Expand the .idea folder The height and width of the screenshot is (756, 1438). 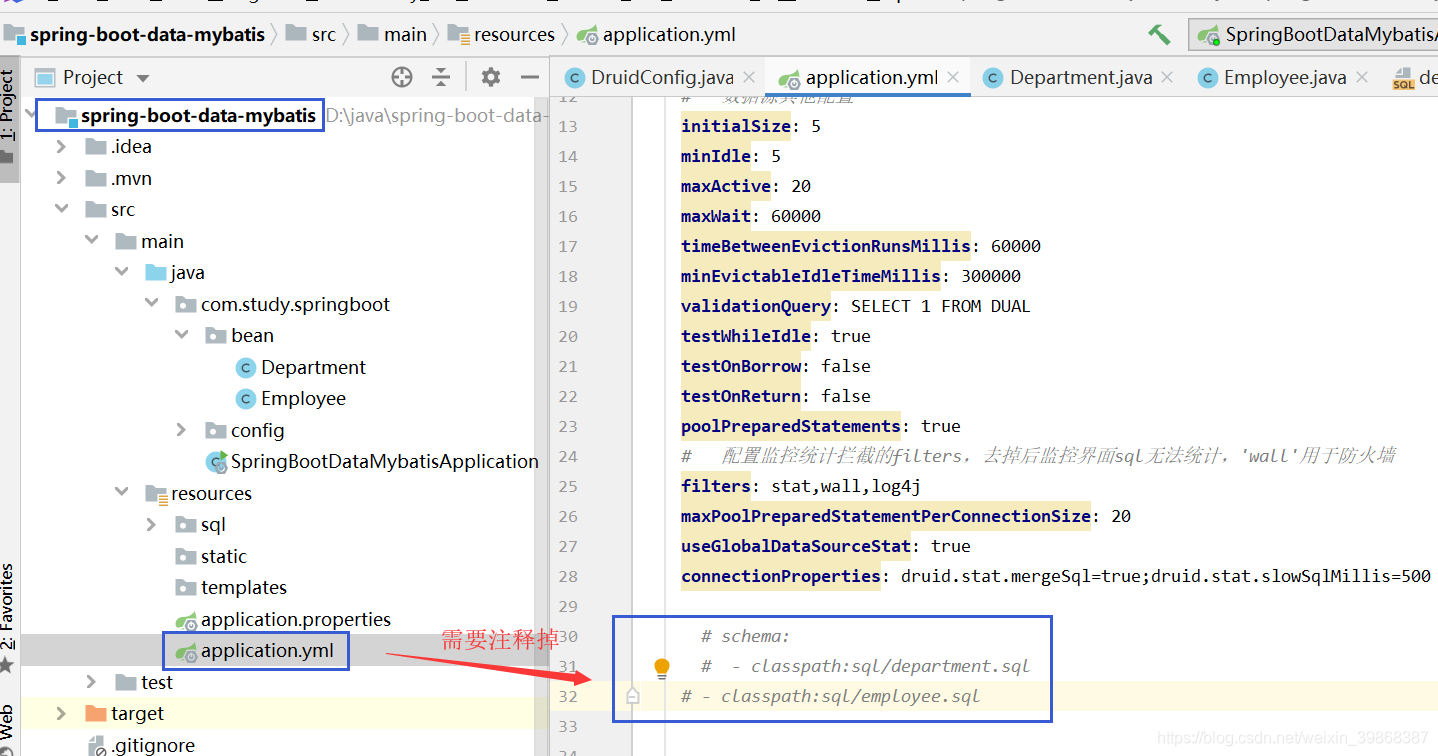pos(62,147)
